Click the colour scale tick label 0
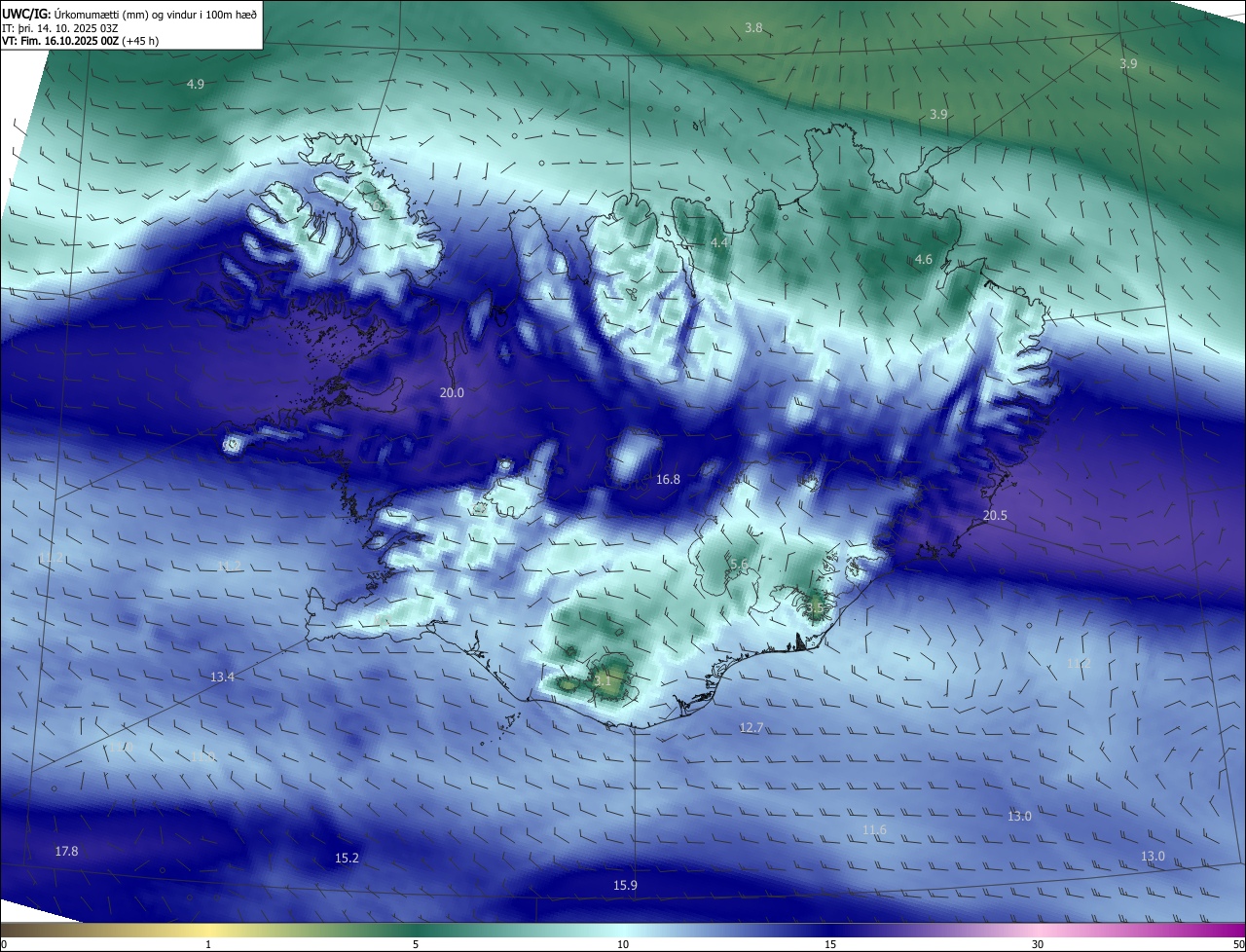The image size is (1246, 952). point(4,944)
